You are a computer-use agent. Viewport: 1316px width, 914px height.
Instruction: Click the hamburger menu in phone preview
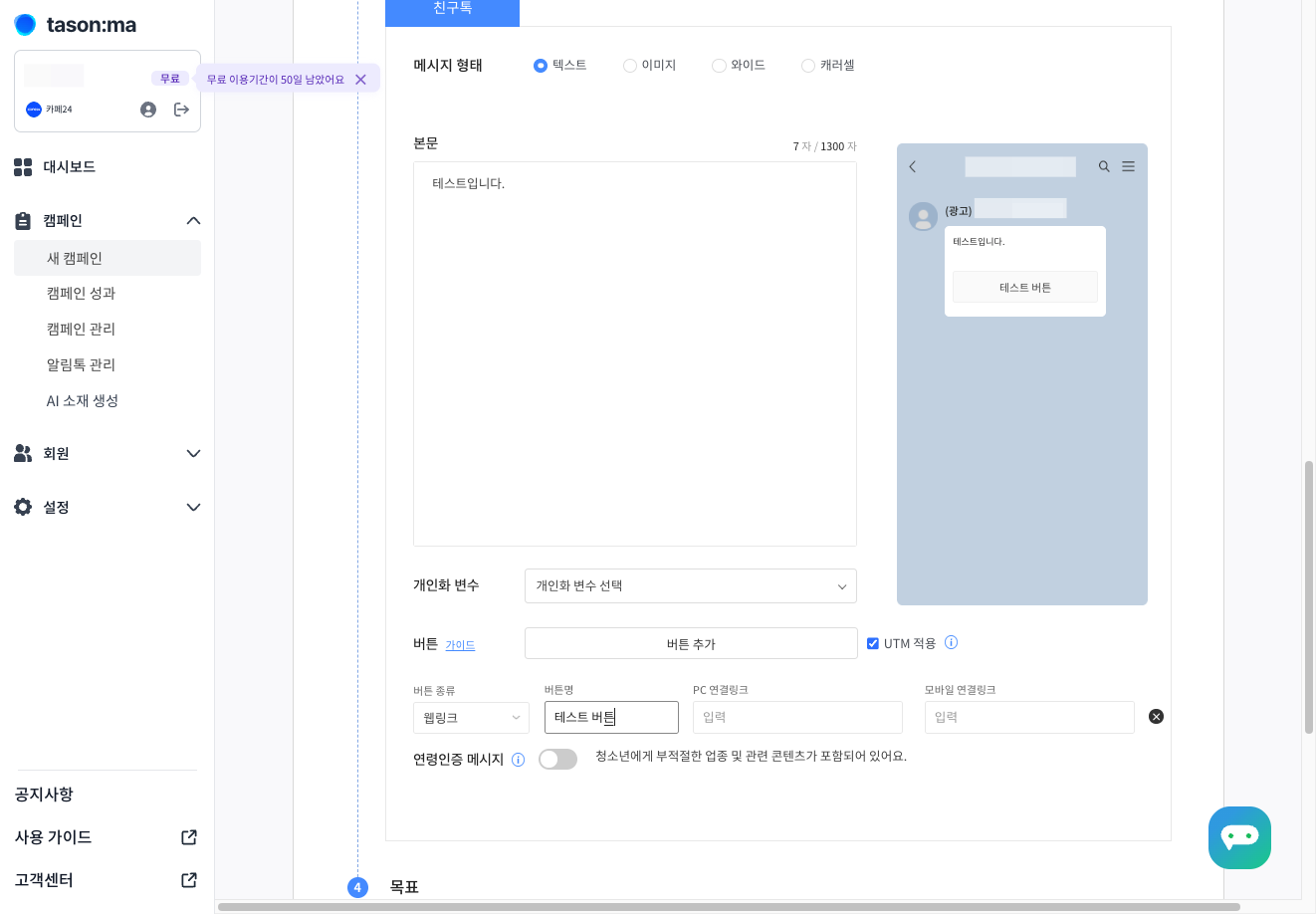(x=1128, y=167)
